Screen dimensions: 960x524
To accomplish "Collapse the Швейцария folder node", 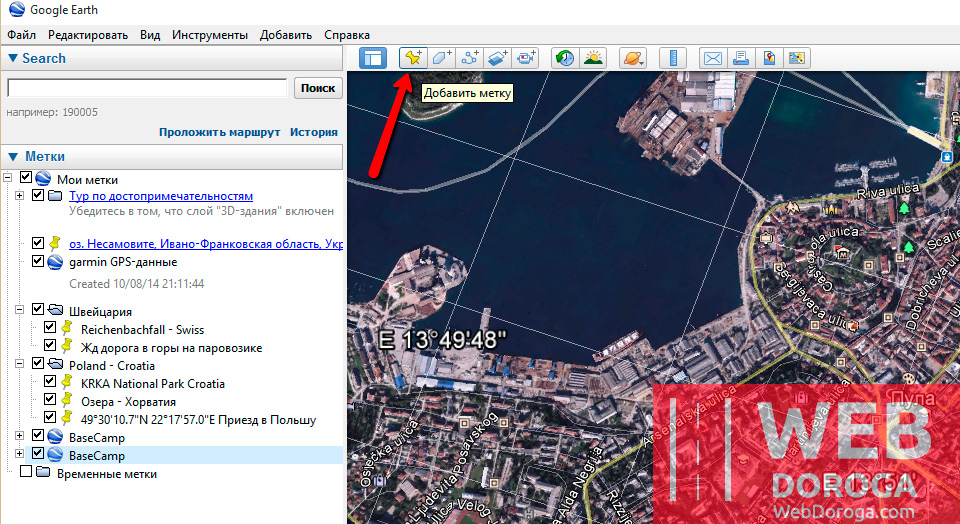I will pyautogui.click(x=20, y=310).
